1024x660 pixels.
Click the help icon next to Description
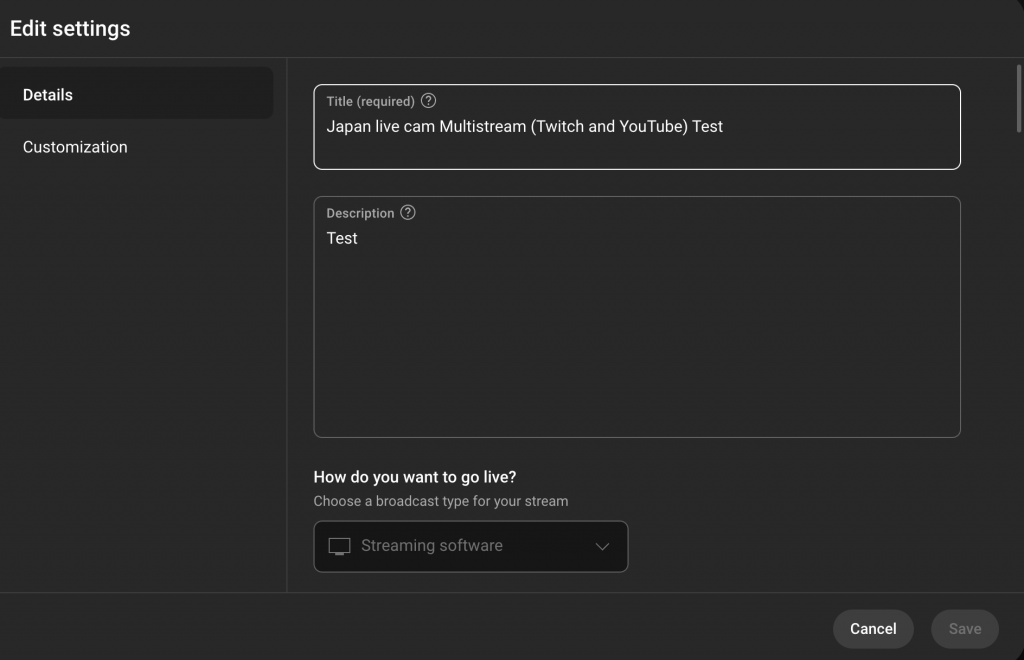407,213
